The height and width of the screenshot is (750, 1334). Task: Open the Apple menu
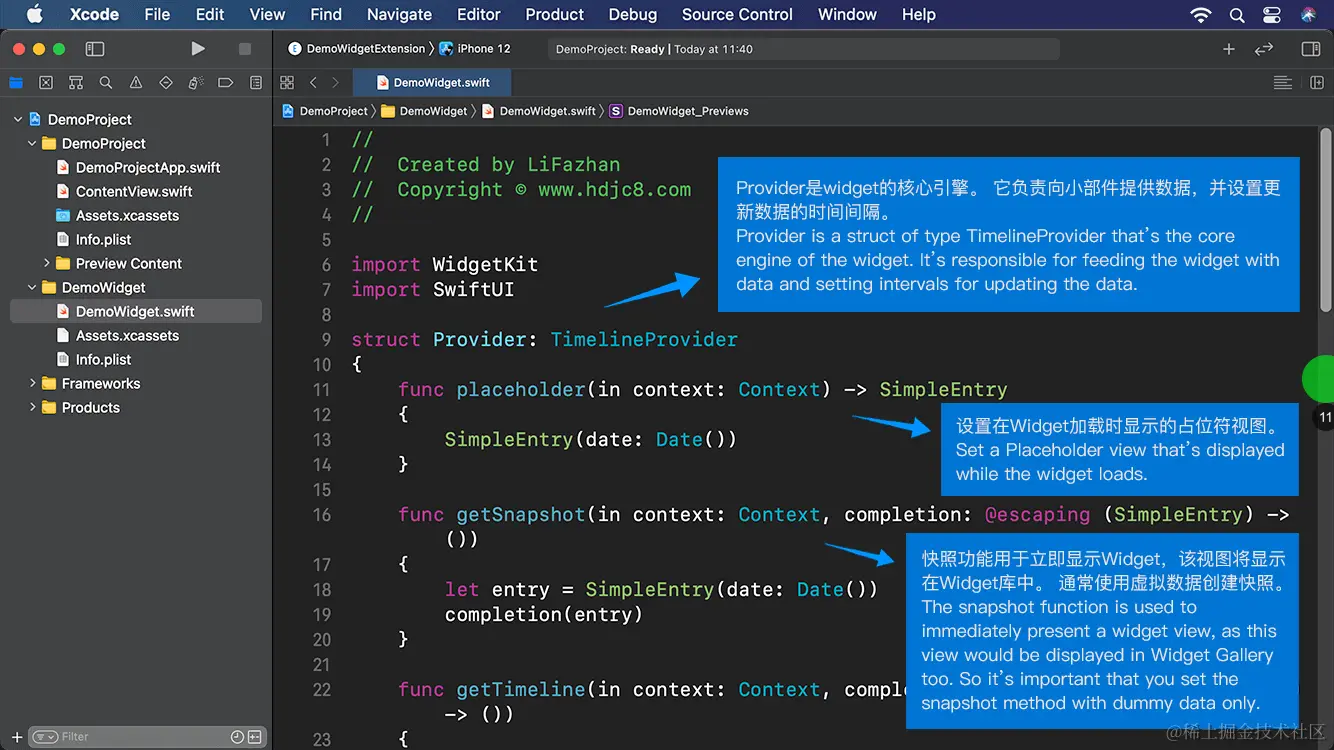coord(34,14)
